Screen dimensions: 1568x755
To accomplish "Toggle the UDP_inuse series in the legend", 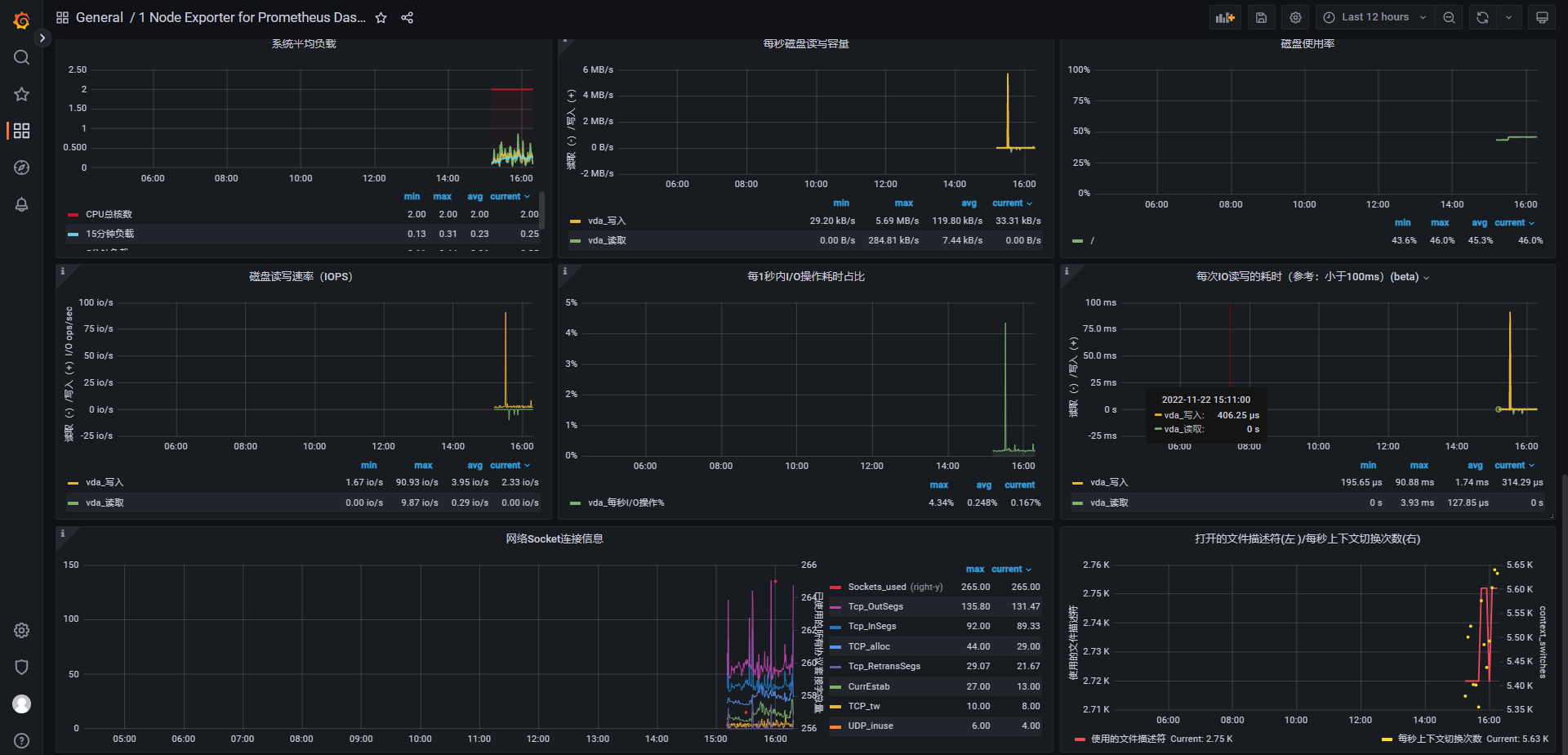I will [x=871, y=726].
